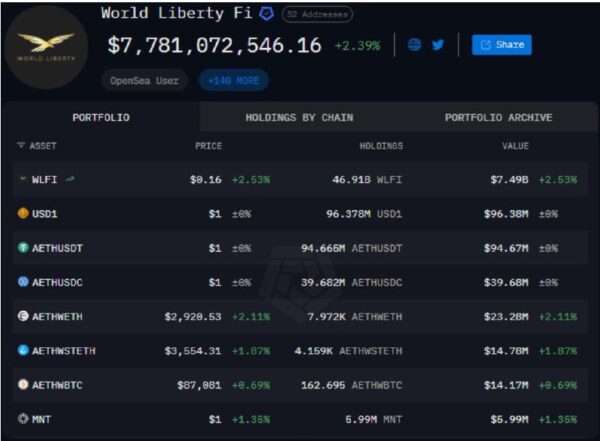Click the $14.17M value cell

pyautogui.click(x=506, y=385)
